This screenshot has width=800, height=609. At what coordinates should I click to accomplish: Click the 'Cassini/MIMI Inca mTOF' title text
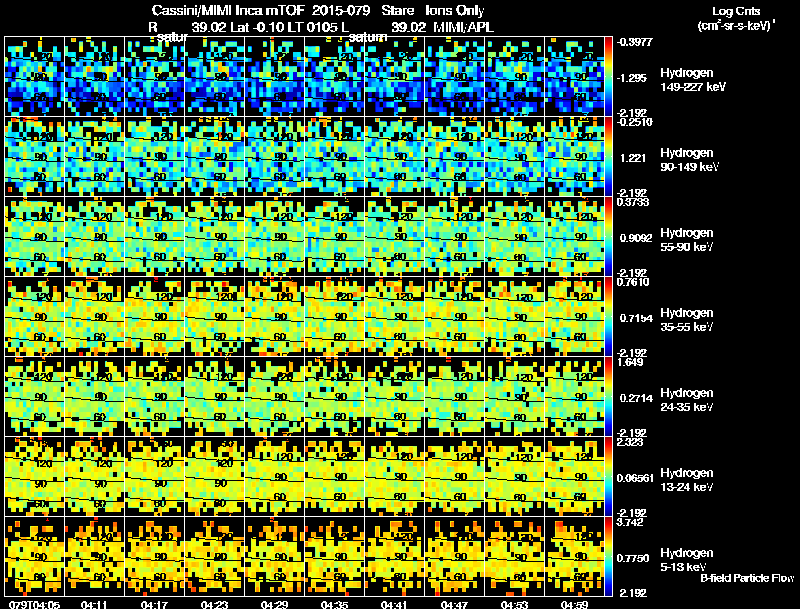tap(228, 10)
